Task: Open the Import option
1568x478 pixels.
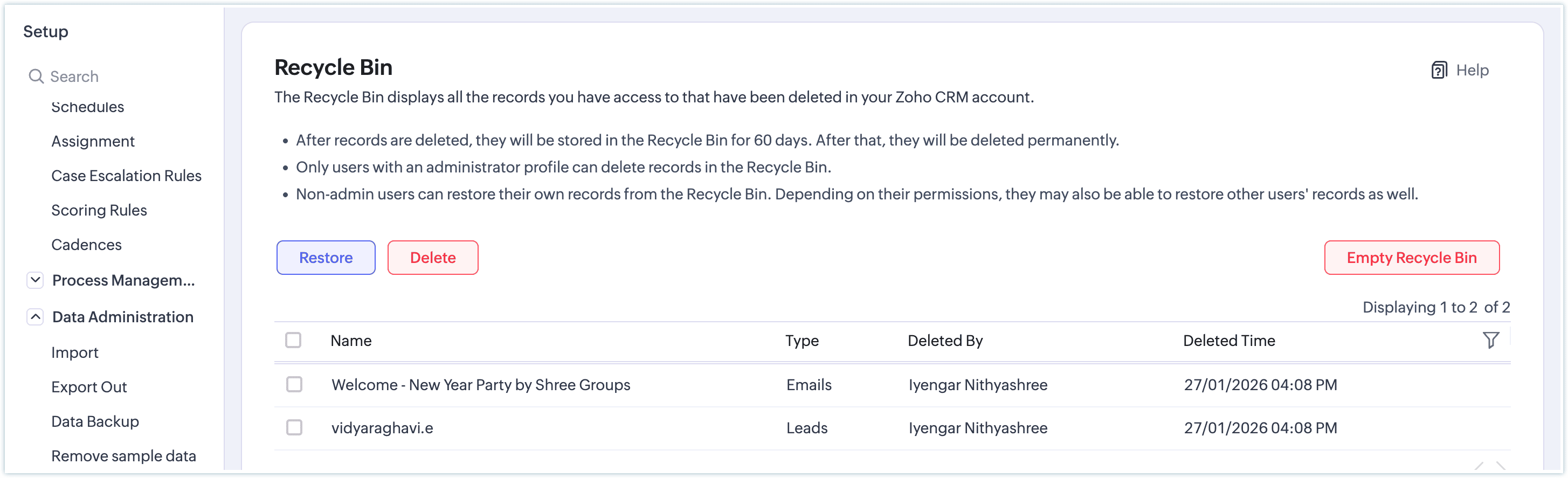Action: pos(75,352)
